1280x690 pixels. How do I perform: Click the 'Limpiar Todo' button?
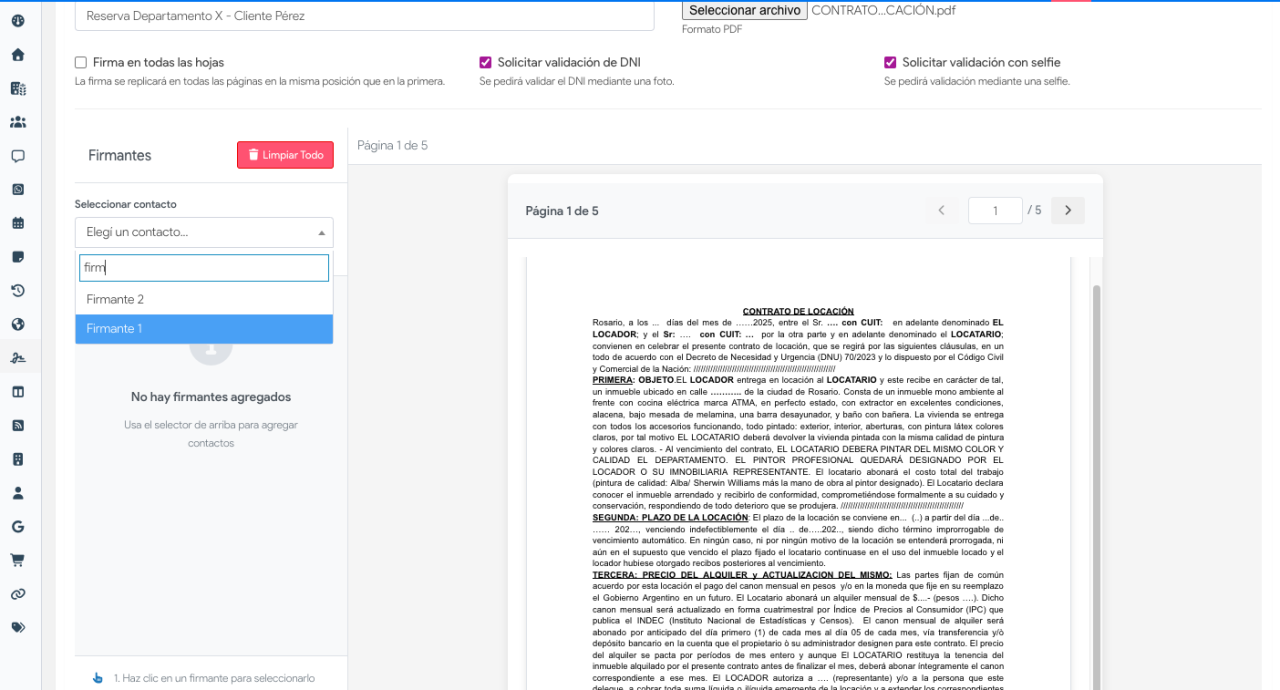pyautogui.click(x=285, y=155)
